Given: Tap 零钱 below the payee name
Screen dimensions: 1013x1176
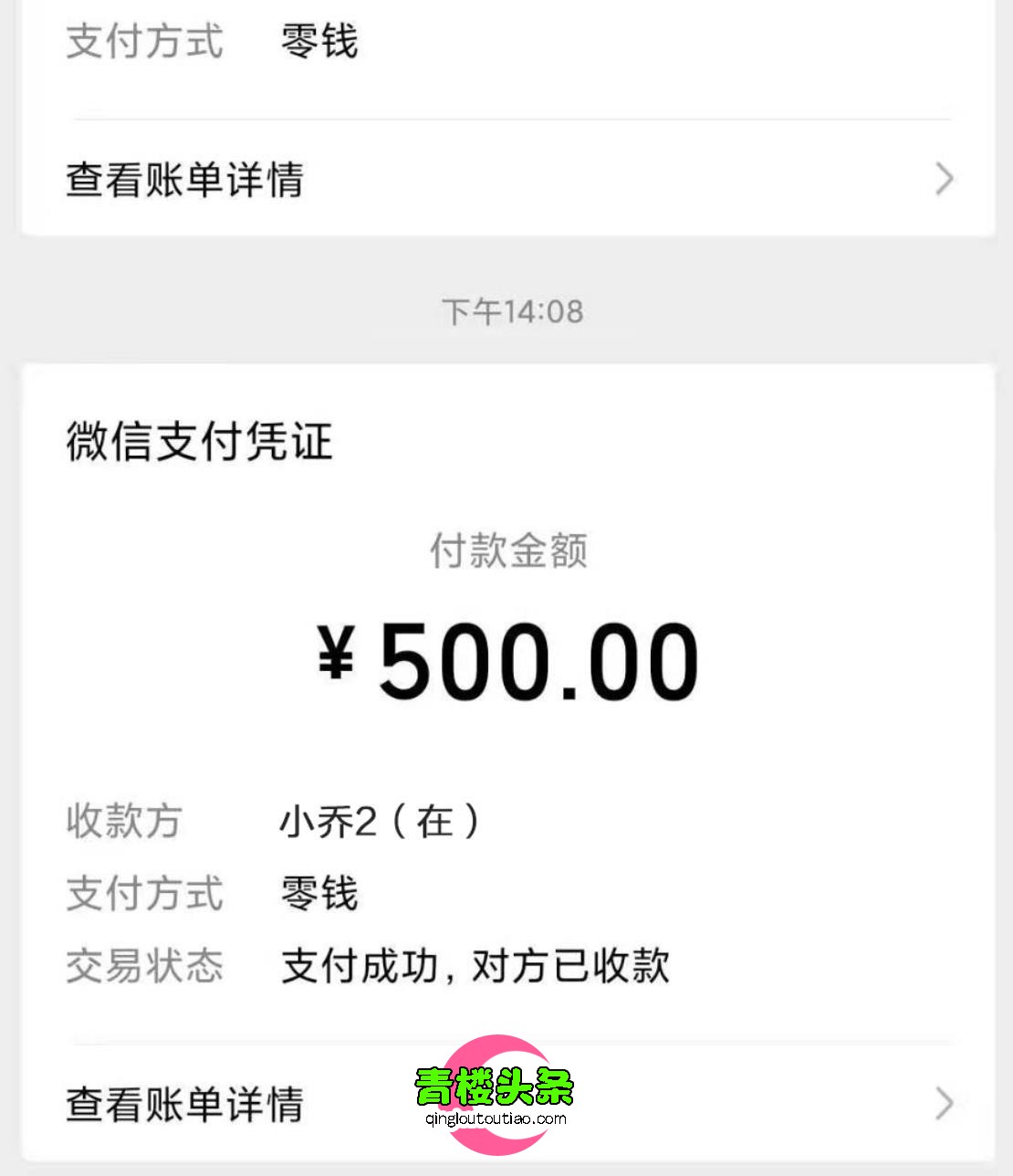Looking at the screenshot, I should (319, 893).
